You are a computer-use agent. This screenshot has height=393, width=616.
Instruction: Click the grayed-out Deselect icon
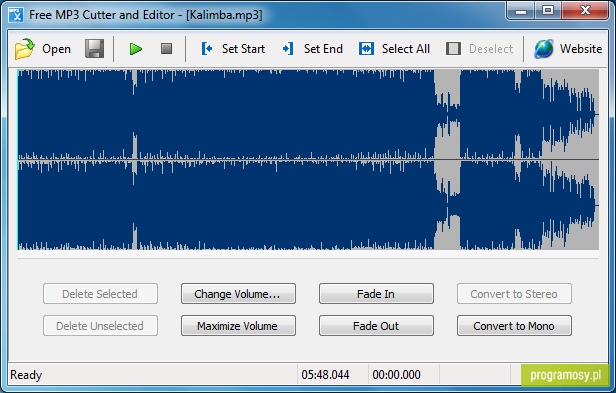point(453,49)
